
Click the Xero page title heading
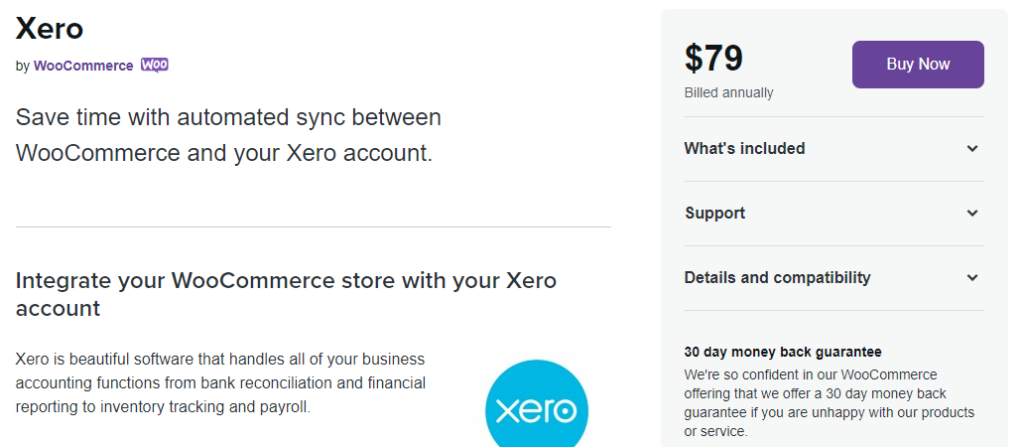(49, 28)
